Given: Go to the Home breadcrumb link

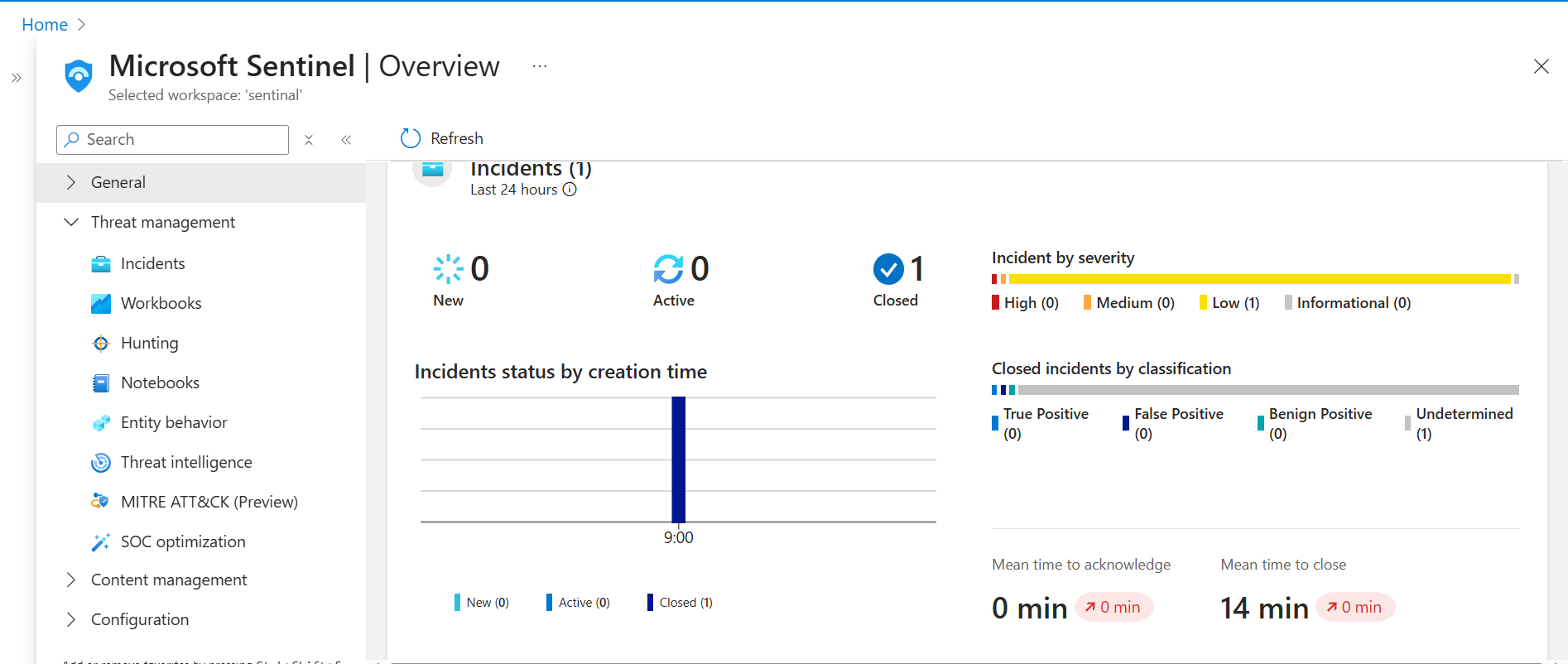Looking at the screenshot, I should pyautogui.click(x=45, y=25).
